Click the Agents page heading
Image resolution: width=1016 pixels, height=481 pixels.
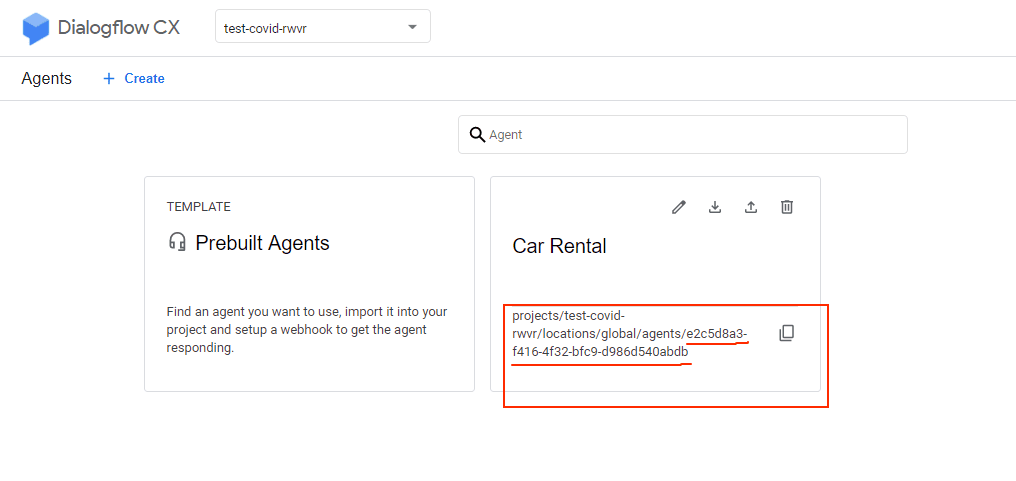click(47, 78)
